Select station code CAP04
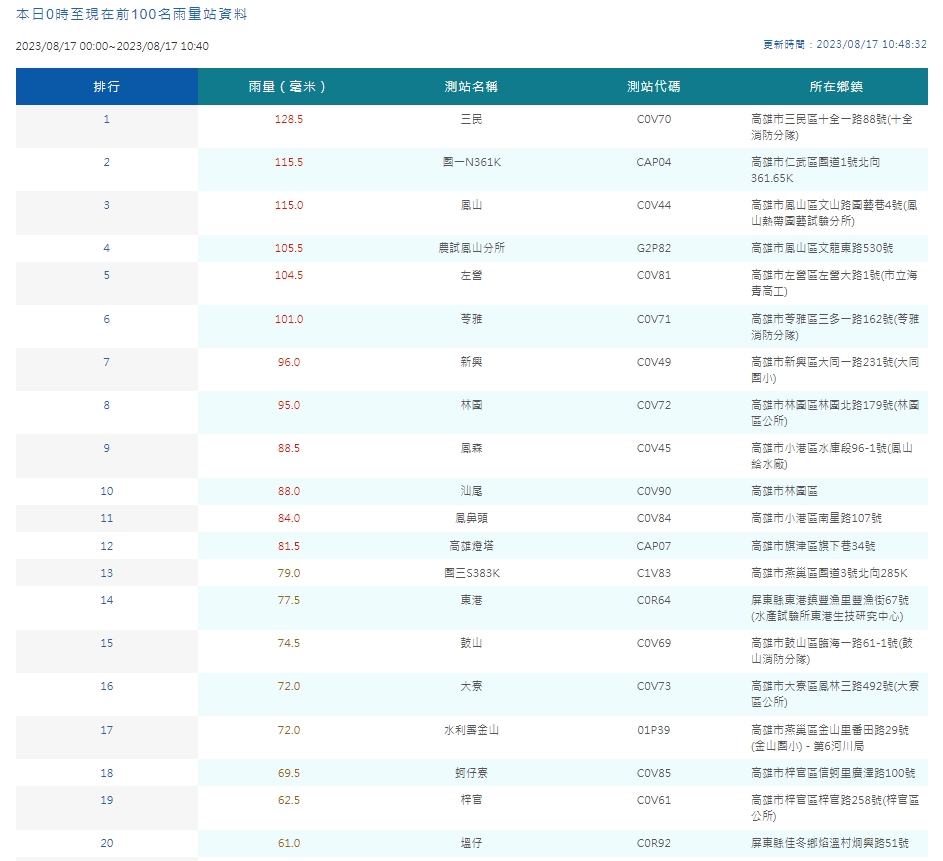 click(654, 162)
